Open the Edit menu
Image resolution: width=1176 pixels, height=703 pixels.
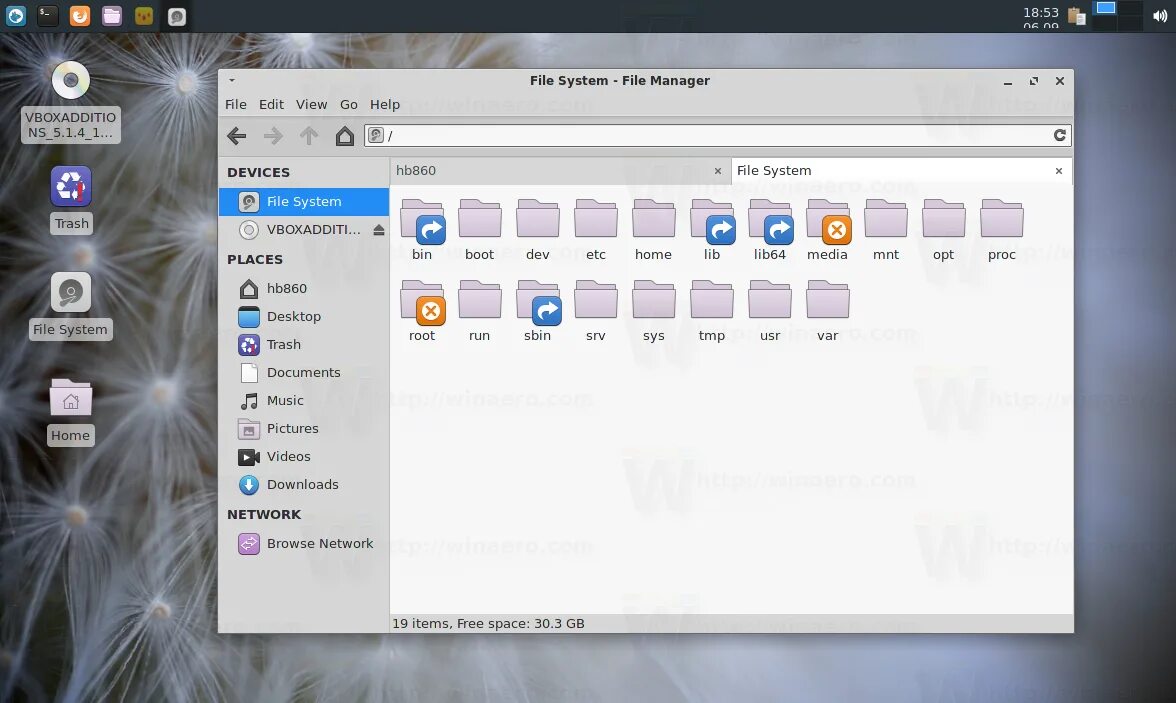[x=272, y=104]
